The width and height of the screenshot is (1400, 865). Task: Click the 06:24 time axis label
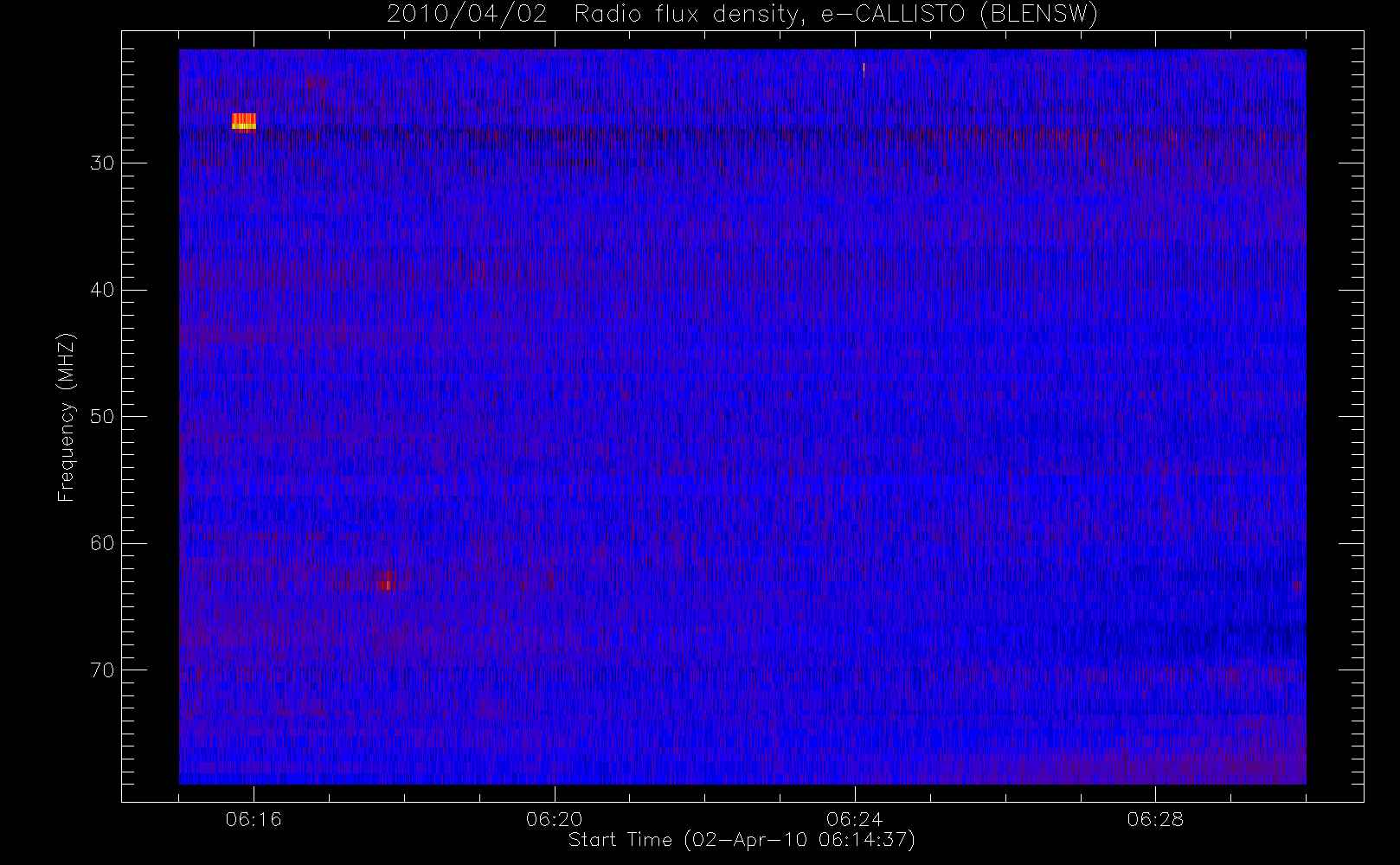tap(854, 819)
